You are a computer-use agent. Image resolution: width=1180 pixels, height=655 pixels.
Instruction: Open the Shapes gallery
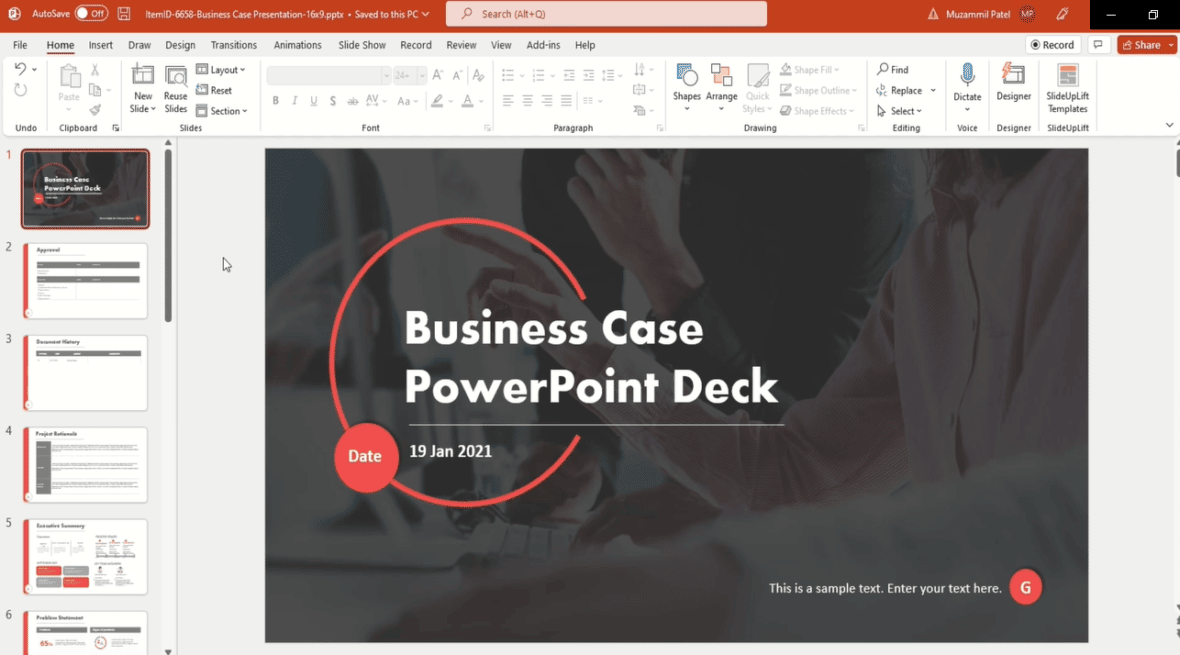(x=687, y=76)
